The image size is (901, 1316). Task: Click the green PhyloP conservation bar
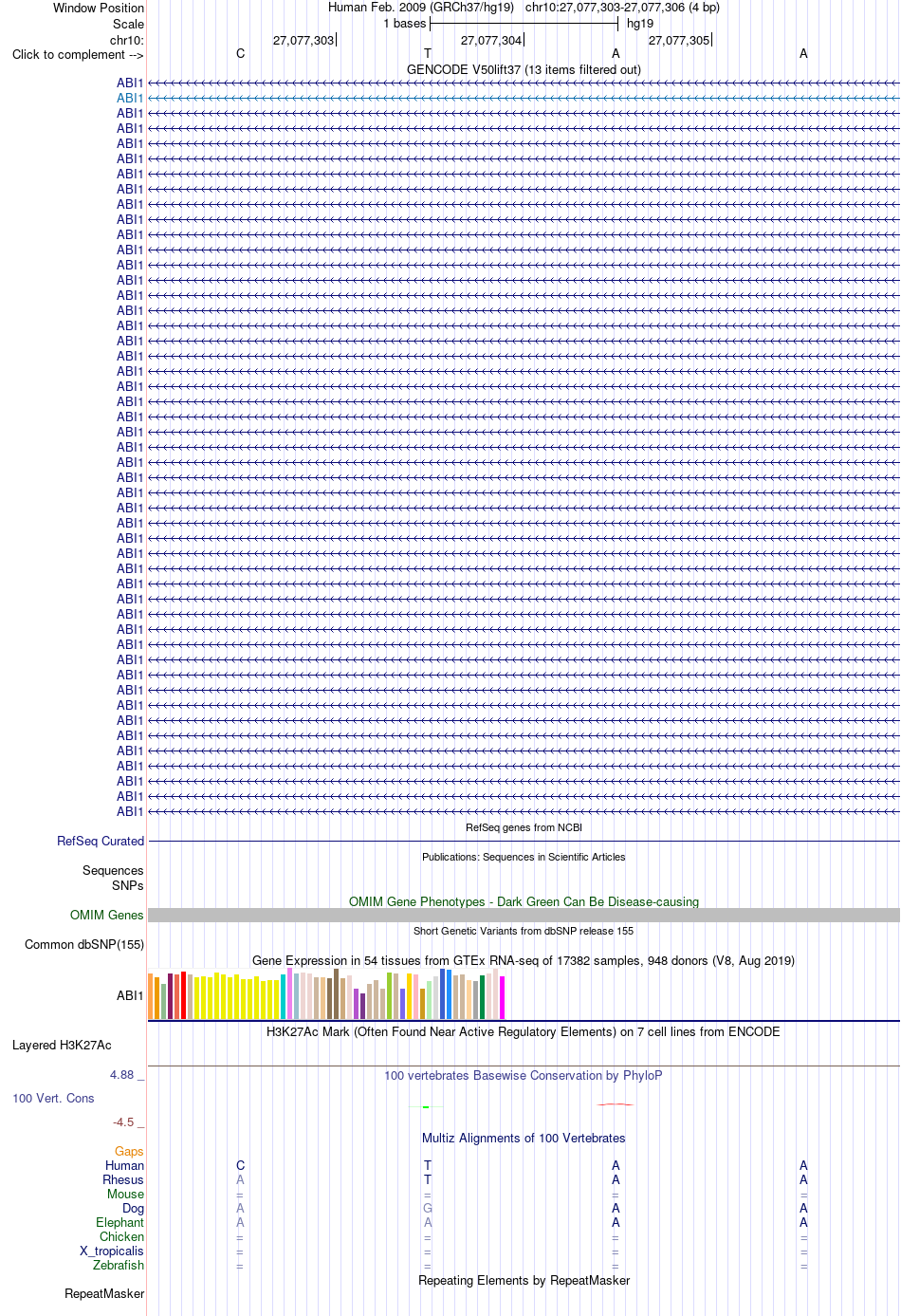(x=427, y=1106)
